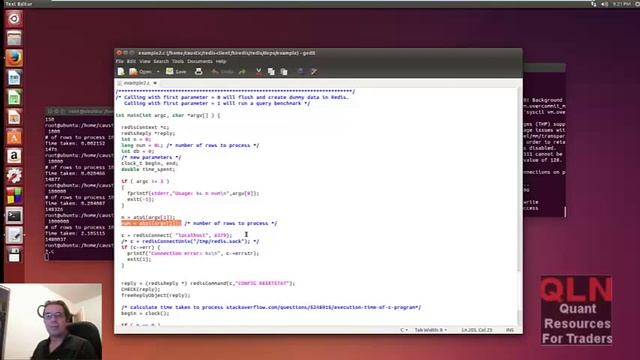Open the Ubuntu Dash home launcher
This screenshot has height=360, width=640.
click(14, 19)
